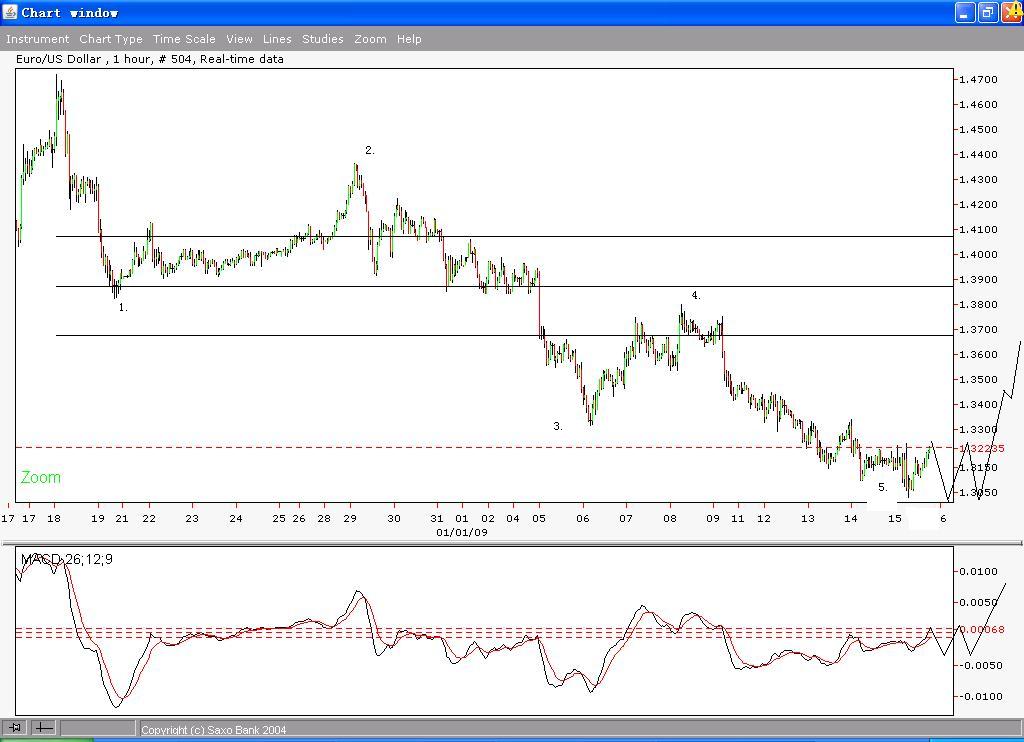The height and width of the screenshot is (742, 1024).
Task: Open the Instrument menu
Action: pos(37,39)
